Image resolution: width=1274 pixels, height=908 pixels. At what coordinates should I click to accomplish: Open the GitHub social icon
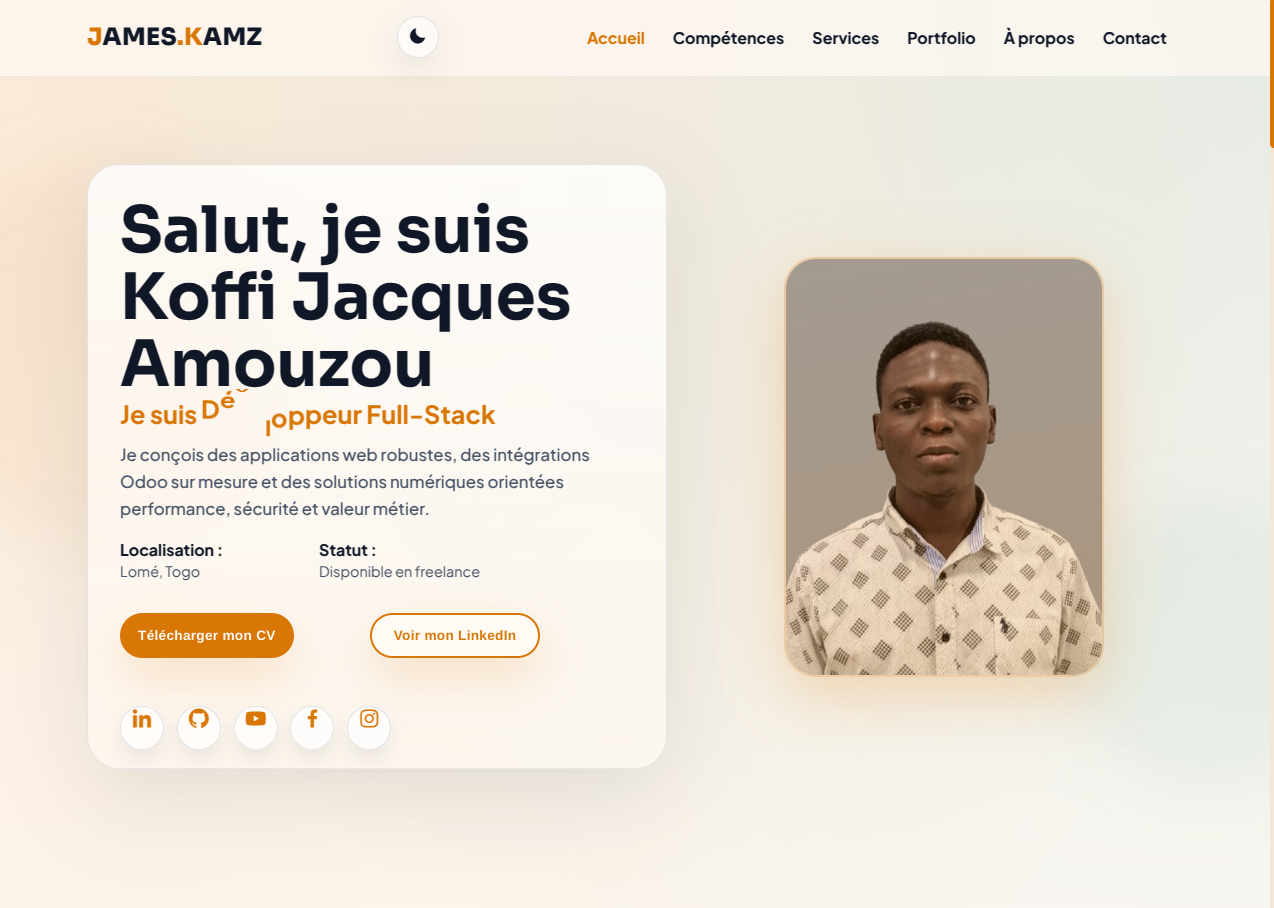199,727
